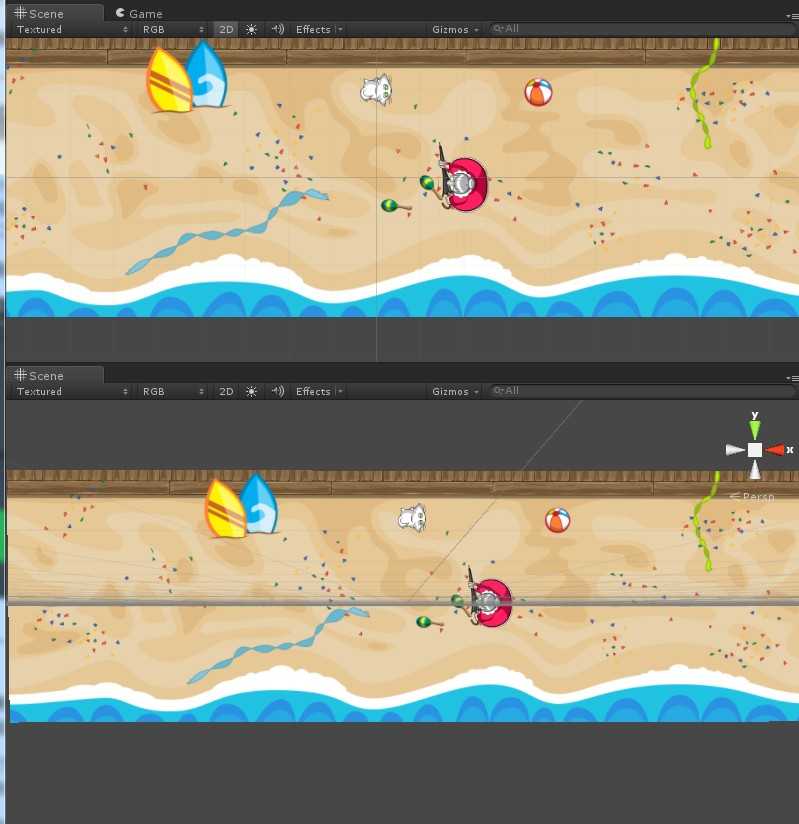The image size is (799, 824).
Task: Toggle audio speaker icon in top Scene view
Action: click(x=278, y=29)
